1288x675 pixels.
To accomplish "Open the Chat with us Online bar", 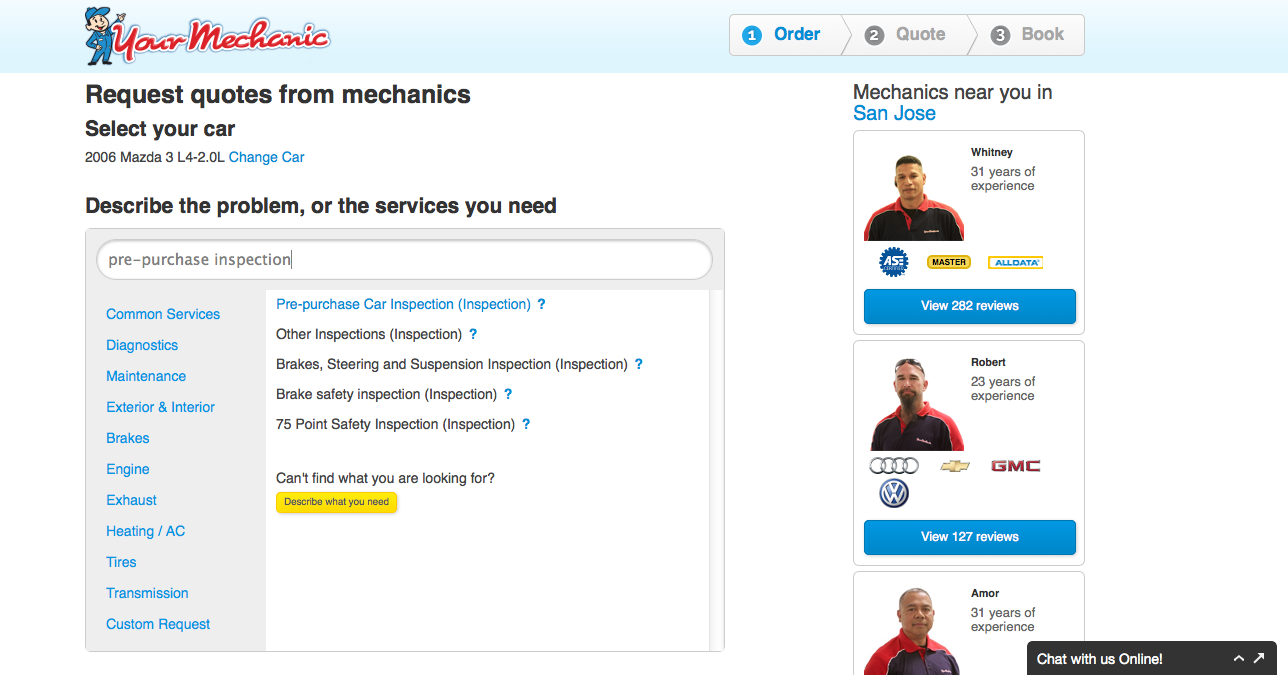I will click(1152, 659).
